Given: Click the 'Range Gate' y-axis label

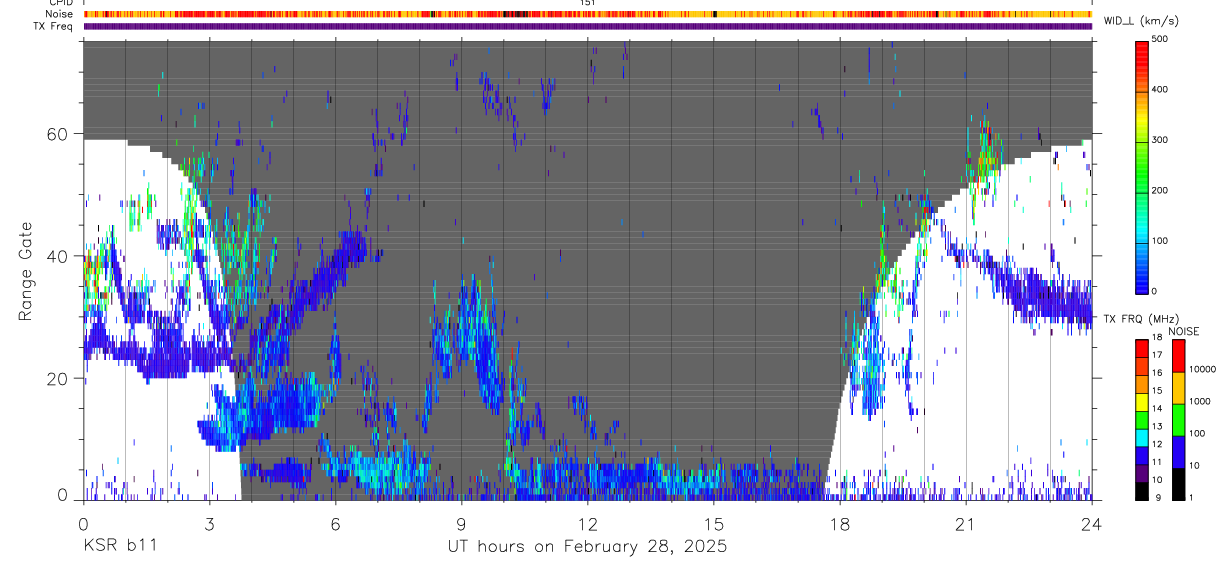Looking at the screenshot, I should click(x=25, y=270).
